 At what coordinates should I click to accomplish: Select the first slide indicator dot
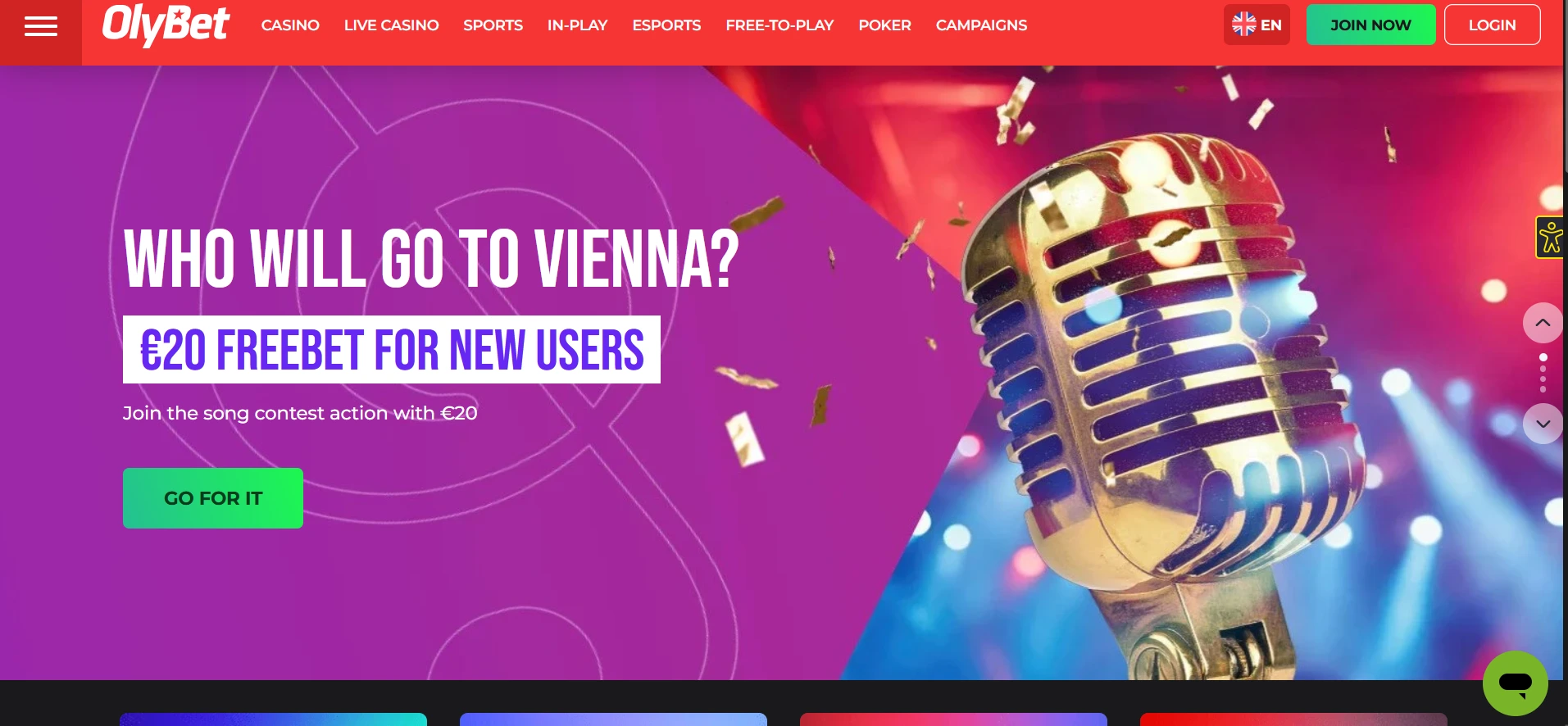(x=1543, y=357)
